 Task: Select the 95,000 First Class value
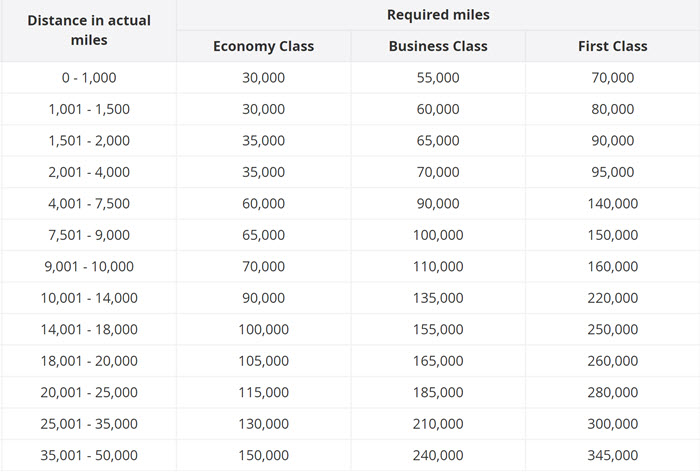(x=612, y=172)
